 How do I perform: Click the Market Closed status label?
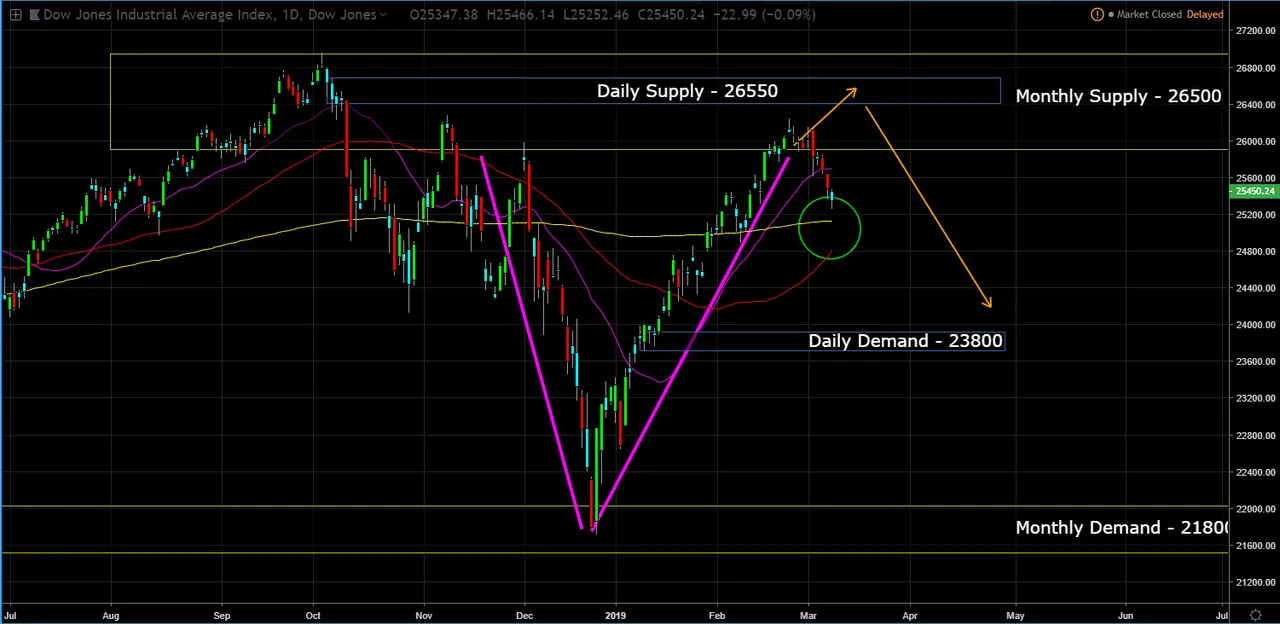tap(1149, 14)
